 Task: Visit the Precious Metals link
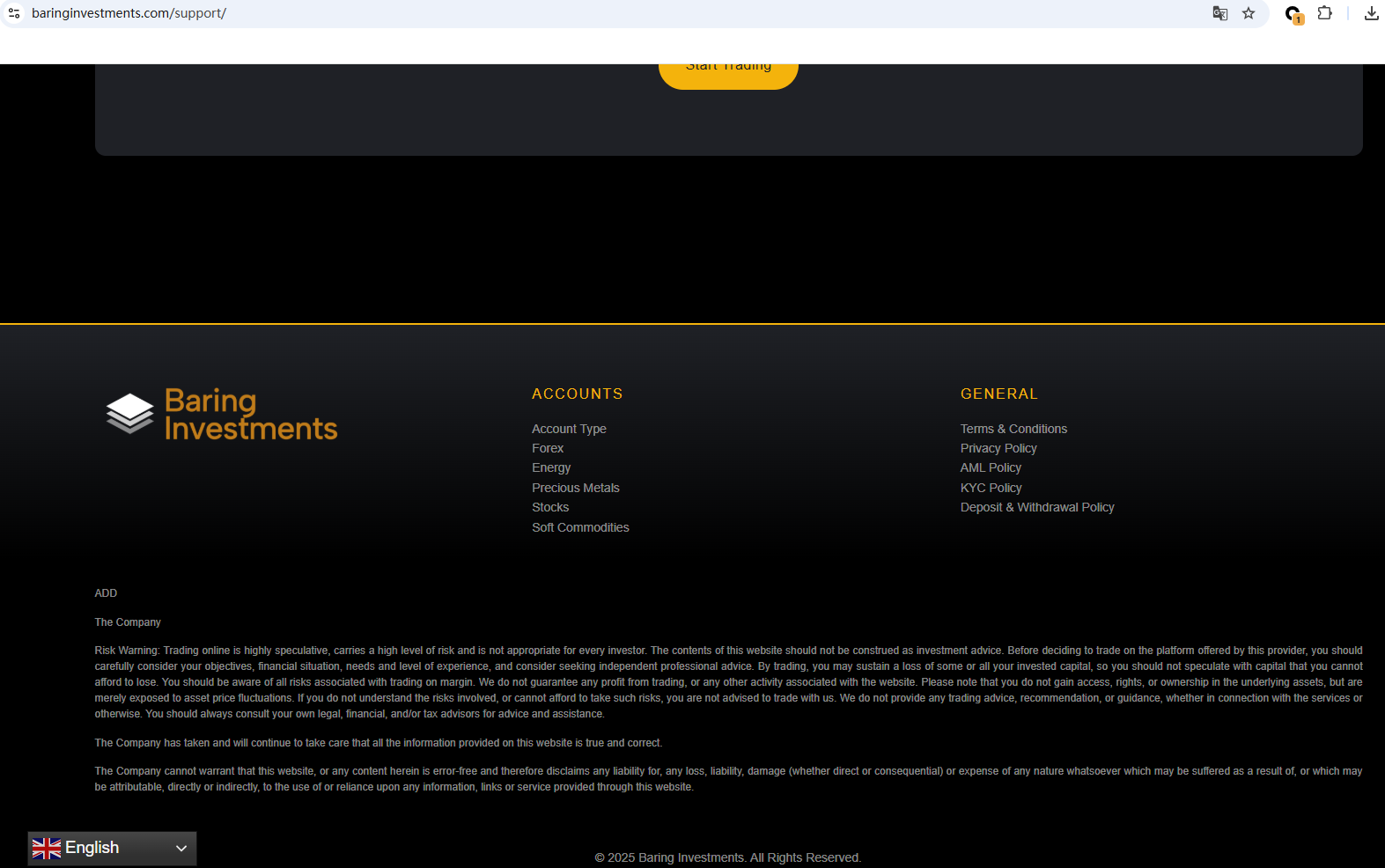coord(576,488)
